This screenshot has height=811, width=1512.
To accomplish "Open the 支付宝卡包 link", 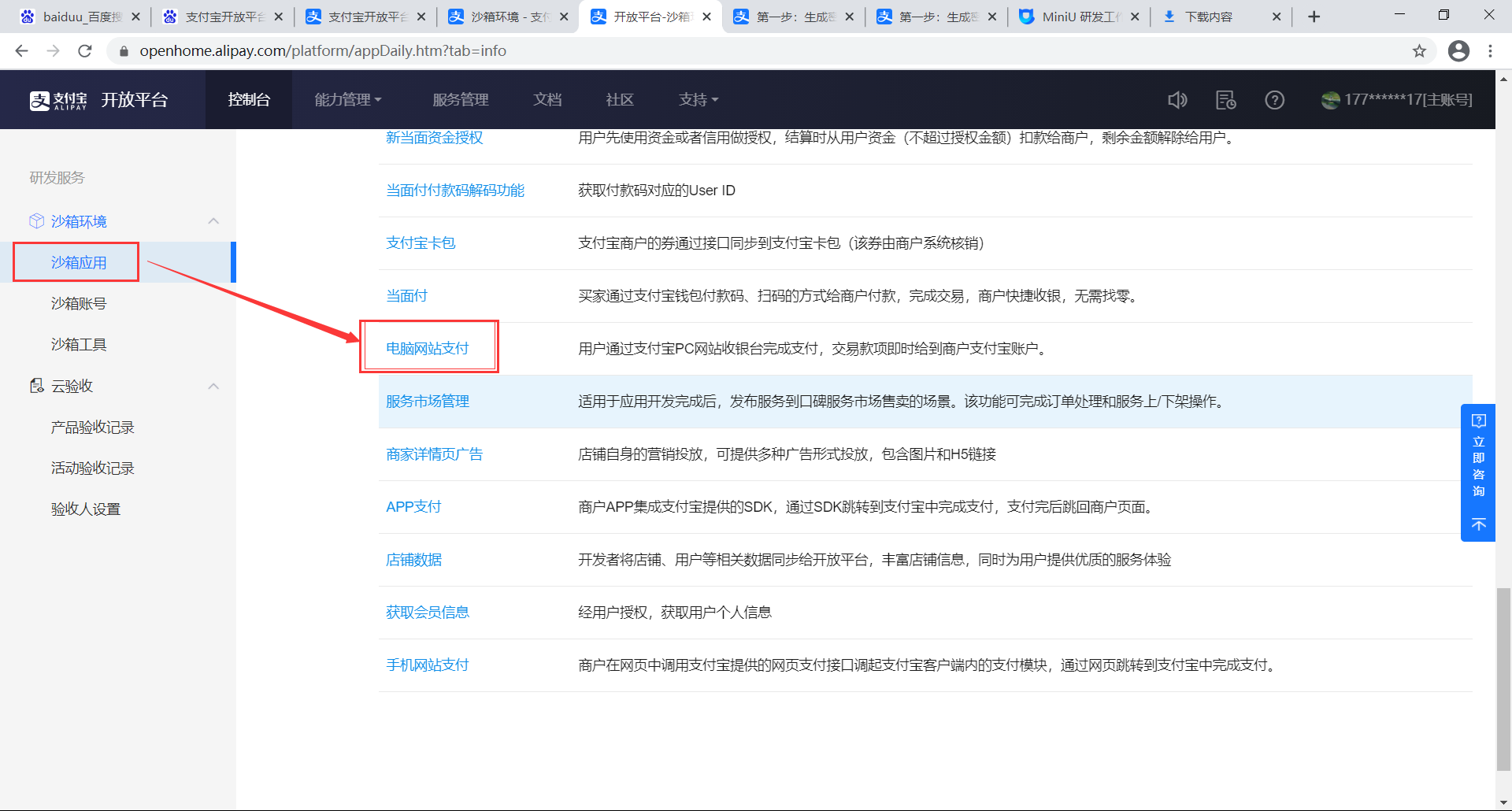I will (421, 243).
